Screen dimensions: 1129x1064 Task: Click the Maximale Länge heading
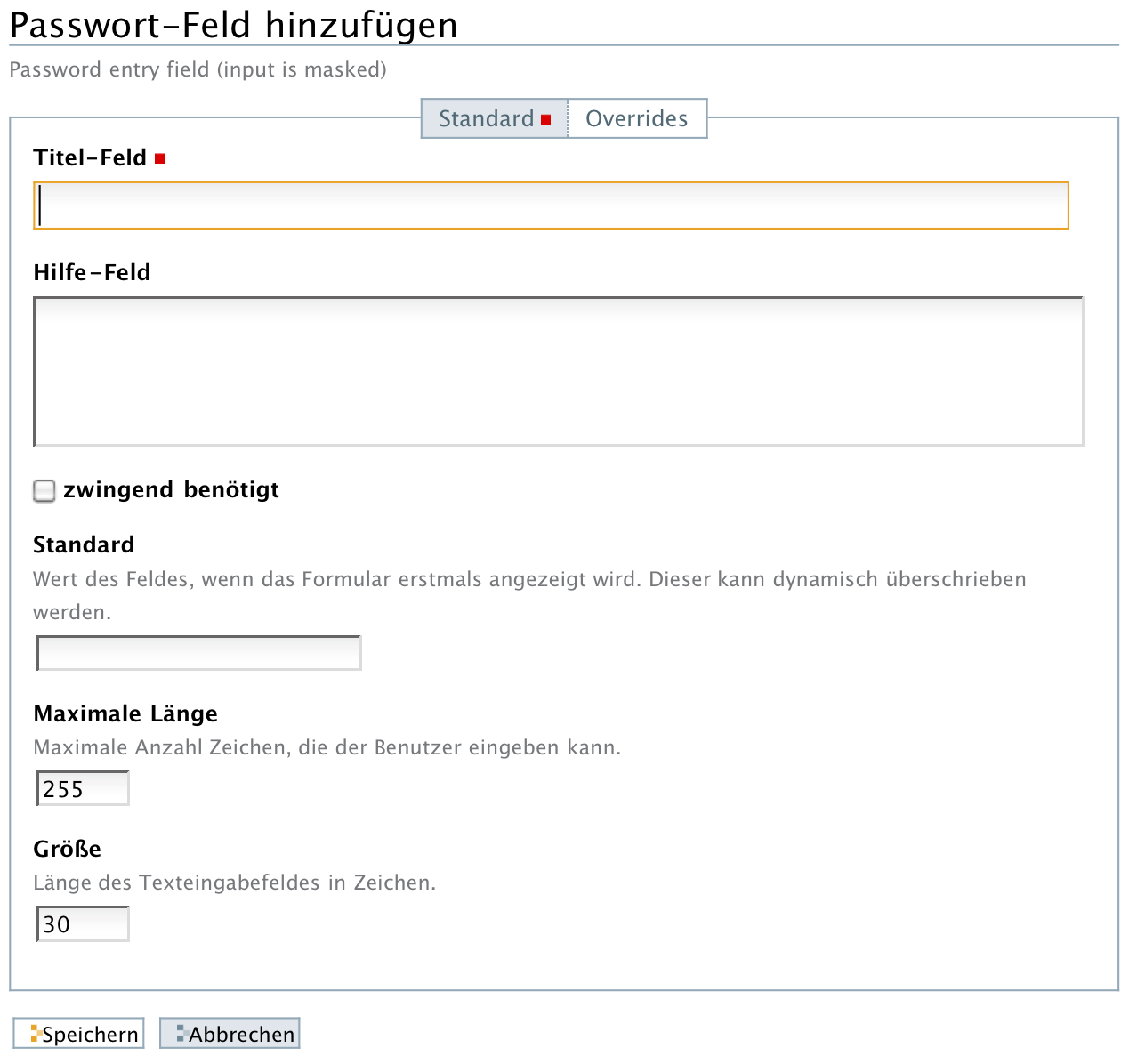(125, 713)
